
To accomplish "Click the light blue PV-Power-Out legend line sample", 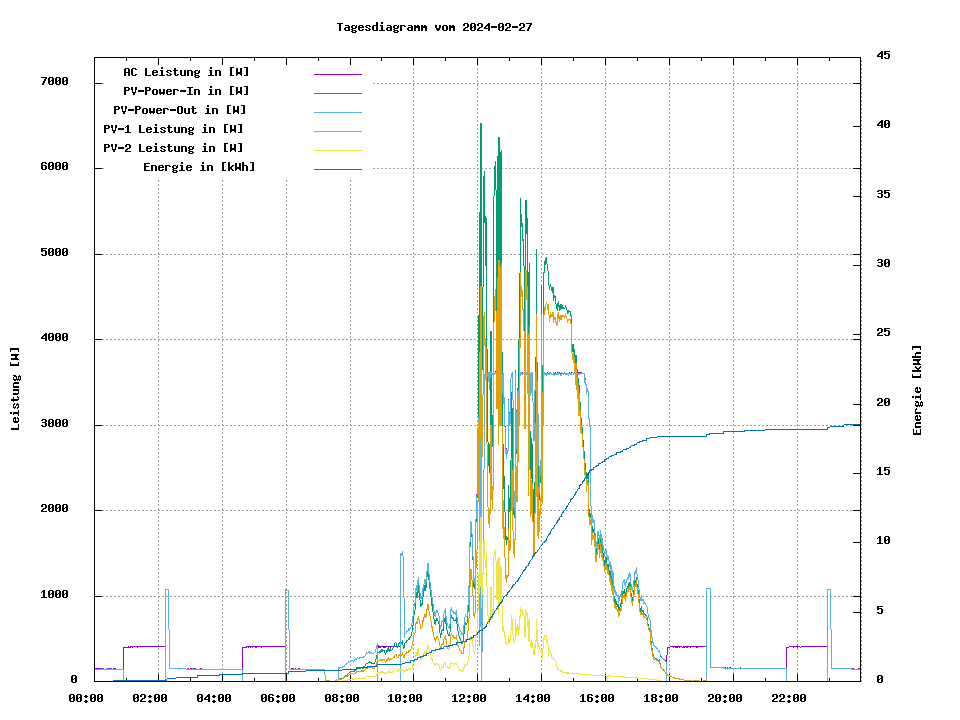I will click(x=337, y=111).
